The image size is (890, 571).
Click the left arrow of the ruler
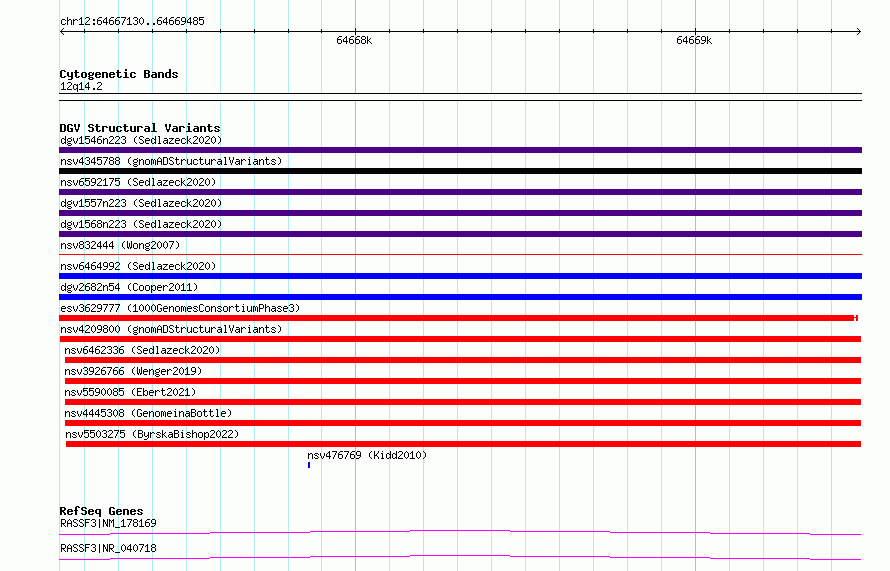click(62, 31)
